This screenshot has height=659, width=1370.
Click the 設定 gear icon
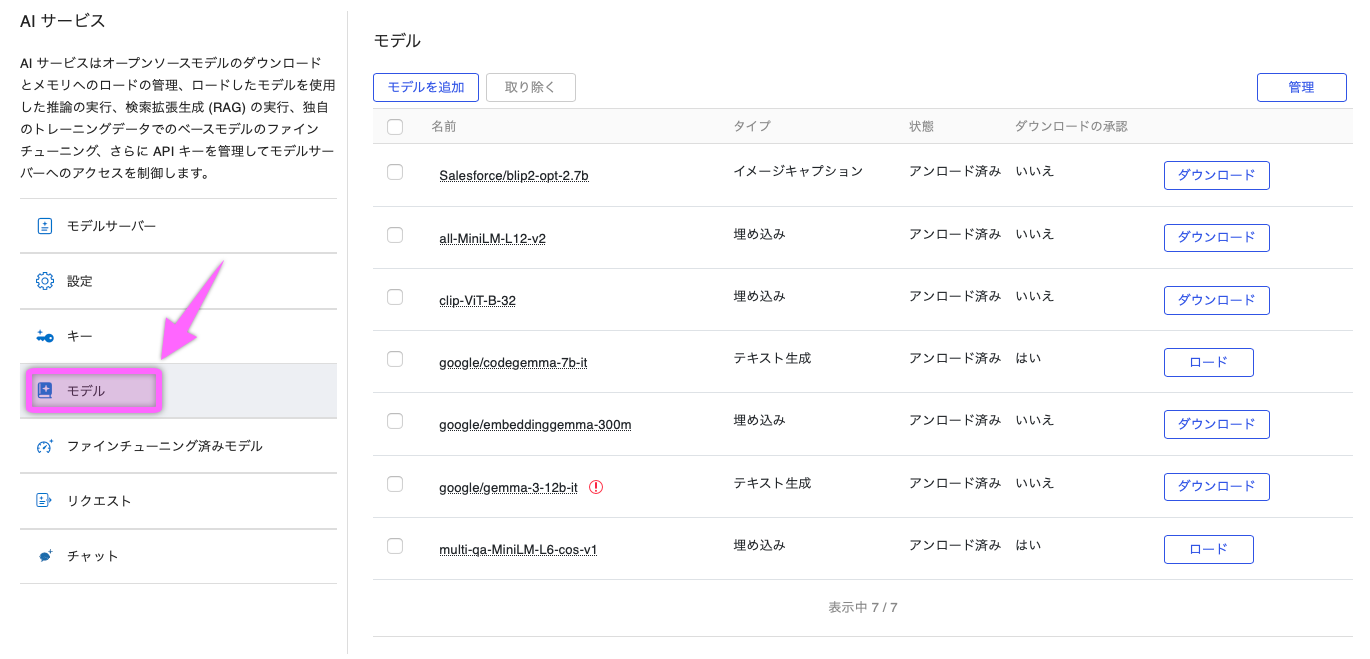(x=44, y=281)
